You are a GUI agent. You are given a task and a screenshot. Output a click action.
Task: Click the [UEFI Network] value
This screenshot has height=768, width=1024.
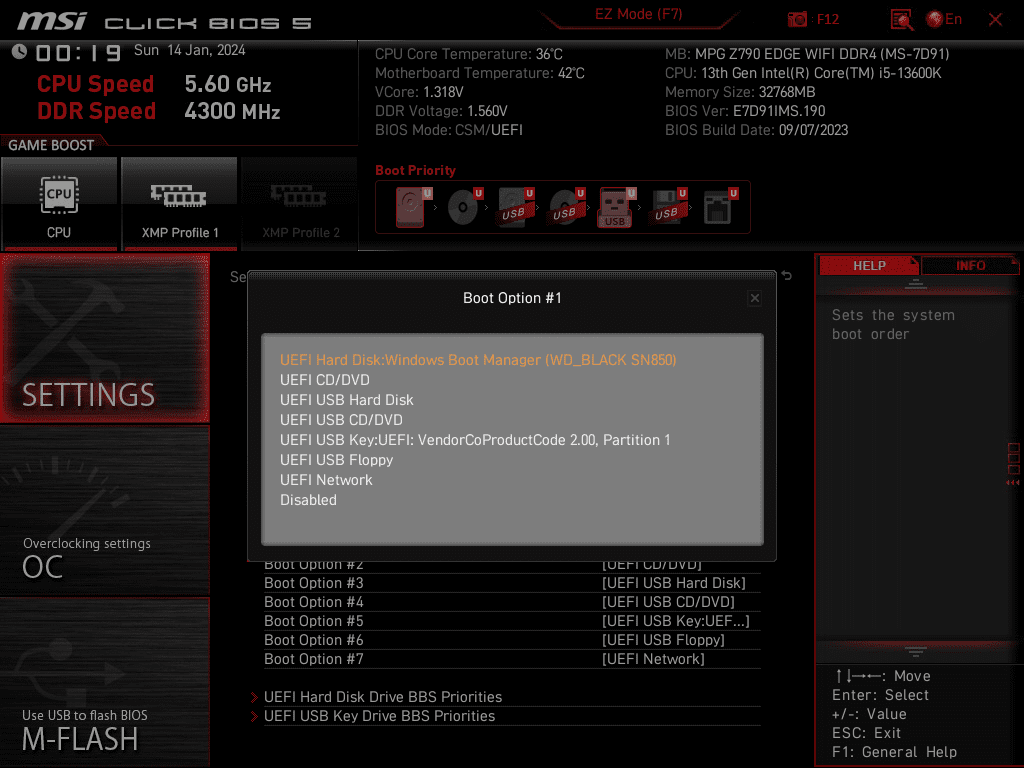click(653, 659)
